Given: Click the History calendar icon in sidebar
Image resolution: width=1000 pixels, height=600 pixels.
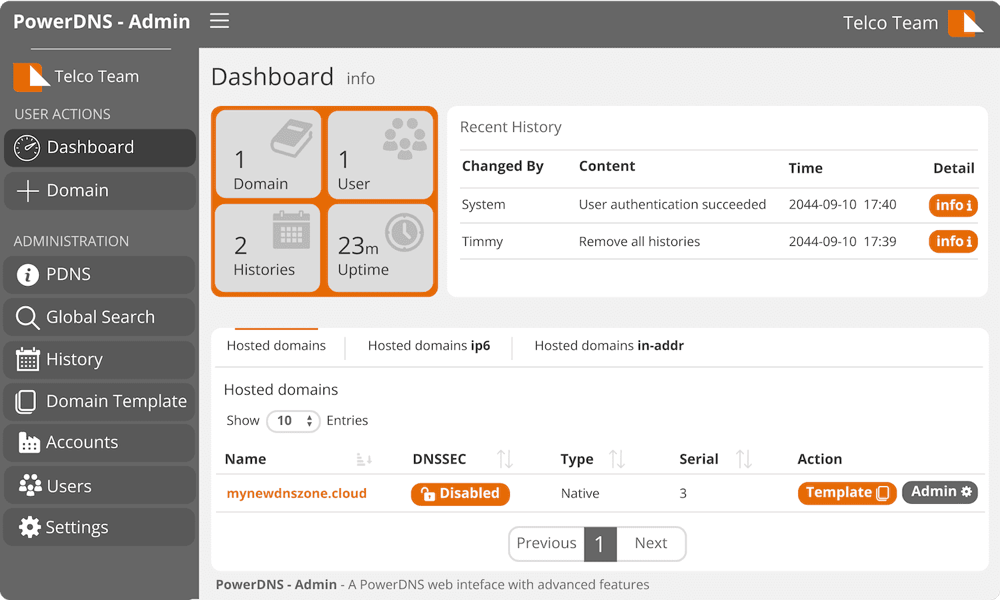Looking at the screenshot, I should [27, 360].
